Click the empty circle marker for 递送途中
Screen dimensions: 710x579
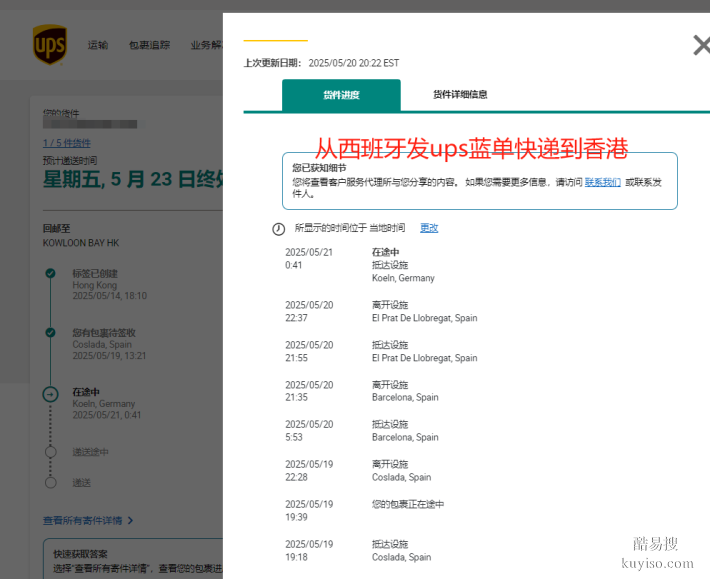51,452
